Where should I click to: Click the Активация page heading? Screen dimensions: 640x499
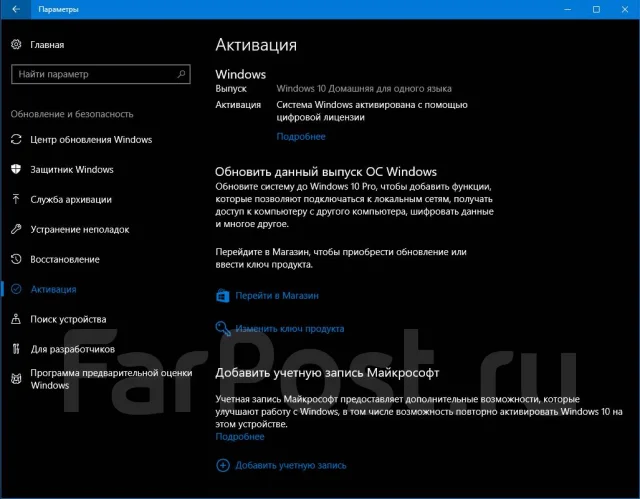256,45
